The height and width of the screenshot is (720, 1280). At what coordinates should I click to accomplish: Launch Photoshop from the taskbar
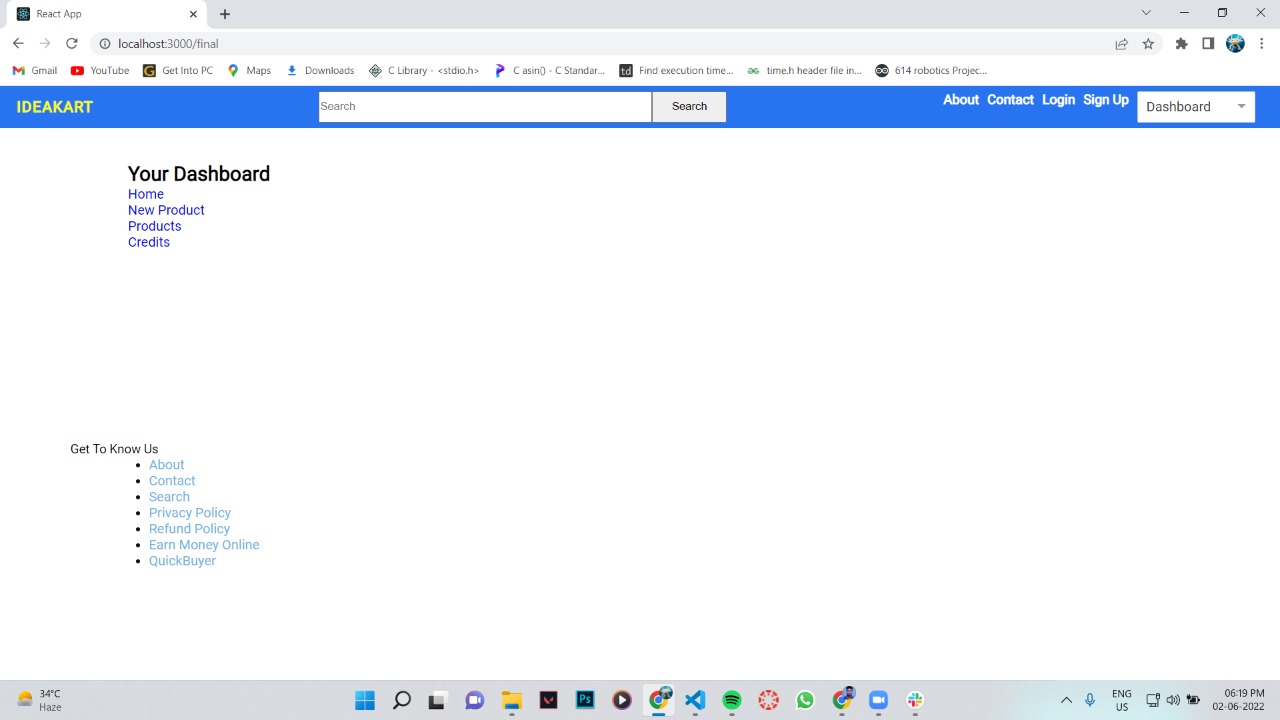(584, 699)
